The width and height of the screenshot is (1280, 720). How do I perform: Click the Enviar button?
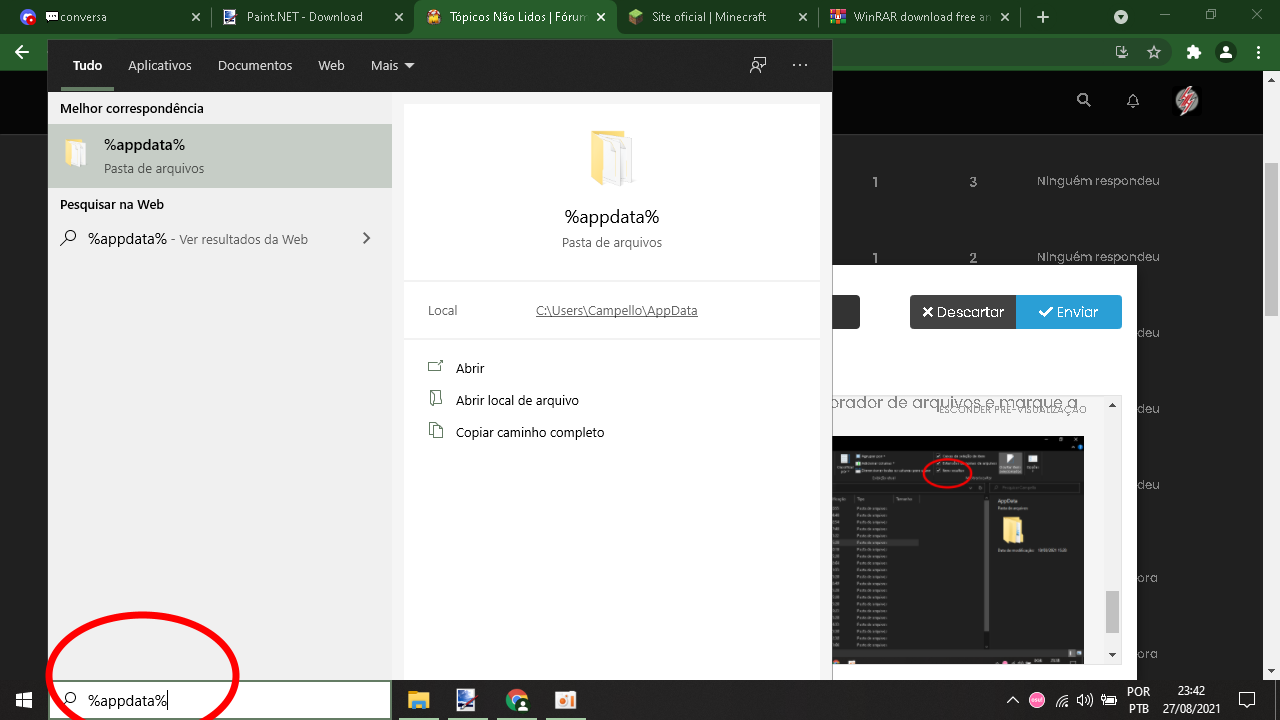coord(1069,312)
